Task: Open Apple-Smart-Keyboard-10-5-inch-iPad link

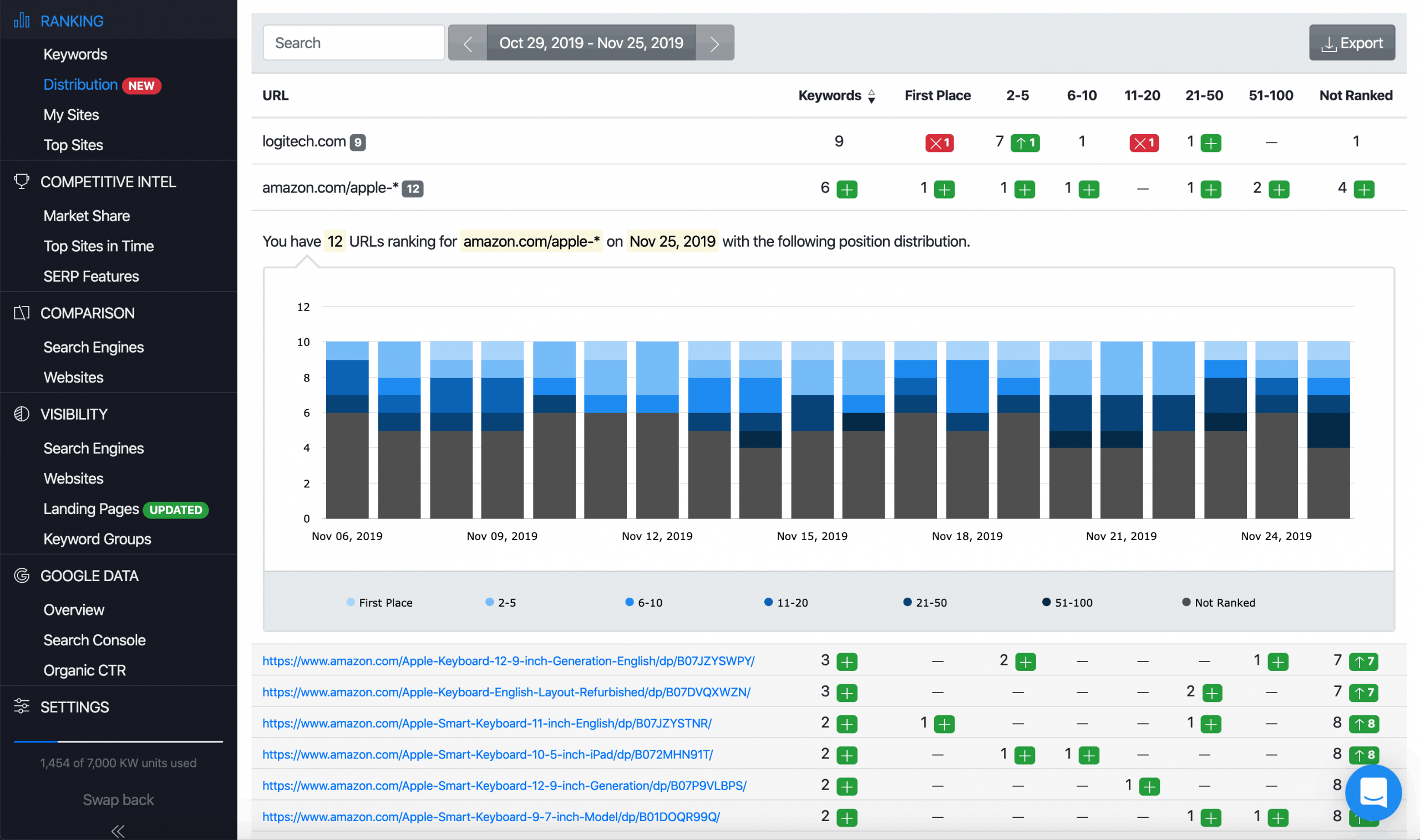Action: pyautogui.click(x=488, y=755)
